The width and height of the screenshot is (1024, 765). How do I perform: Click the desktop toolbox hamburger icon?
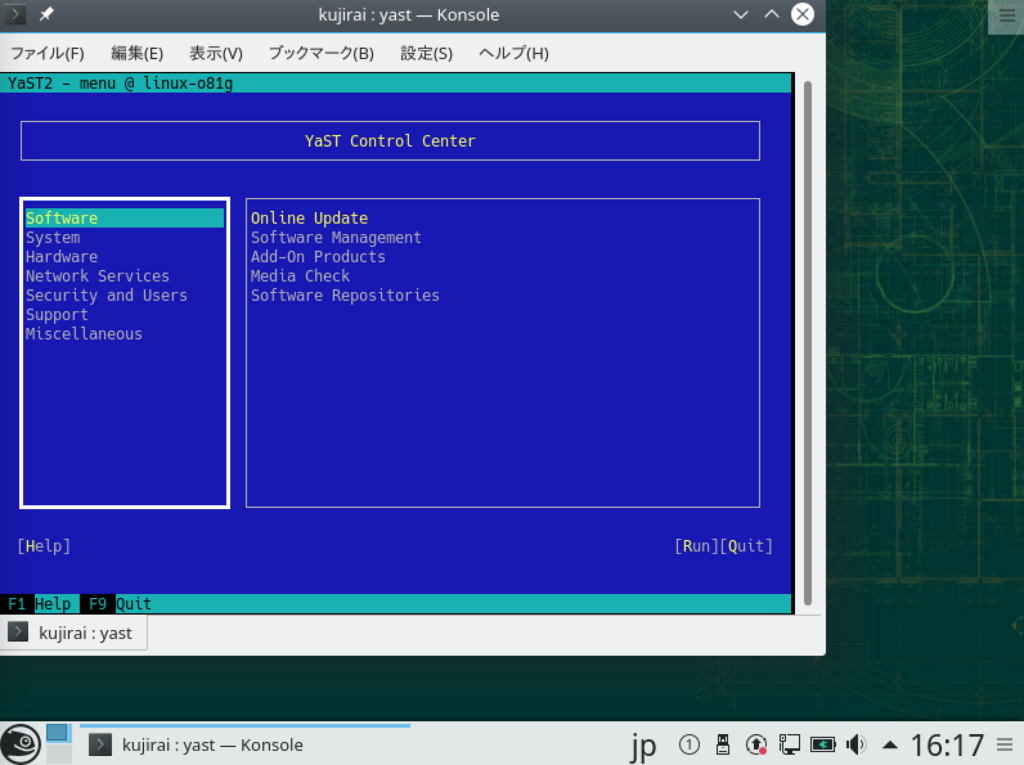1007,16
